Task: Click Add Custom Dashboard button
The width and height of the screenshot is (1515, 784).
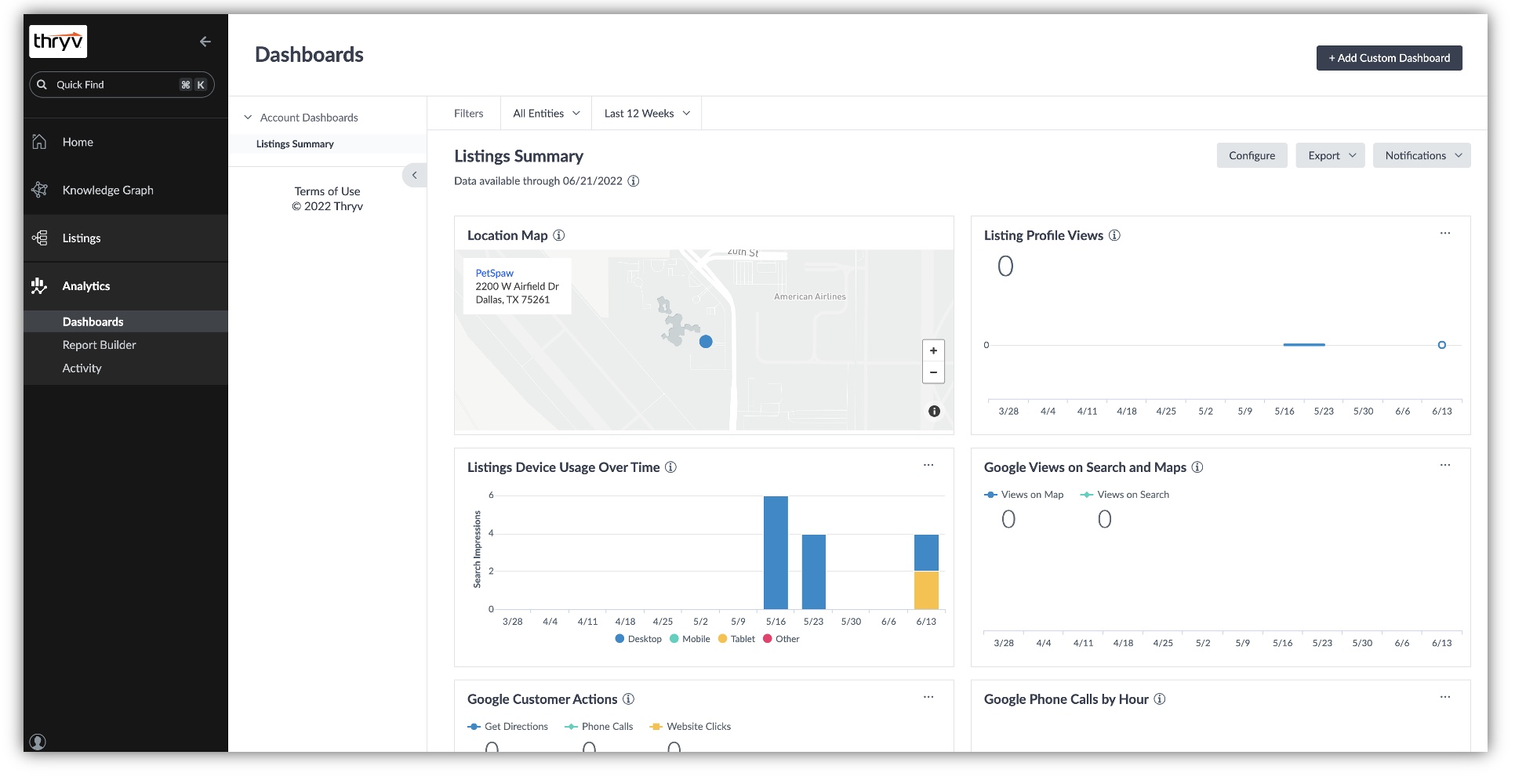Action: [1389, 58]
